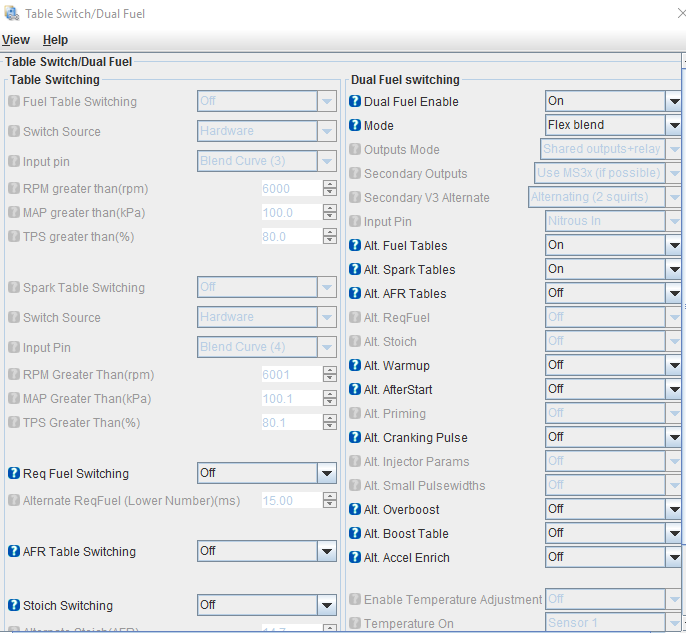Open the Alt. AFR Tables dropdown
The width and height of the screenshot is (686, 633).
613,293
